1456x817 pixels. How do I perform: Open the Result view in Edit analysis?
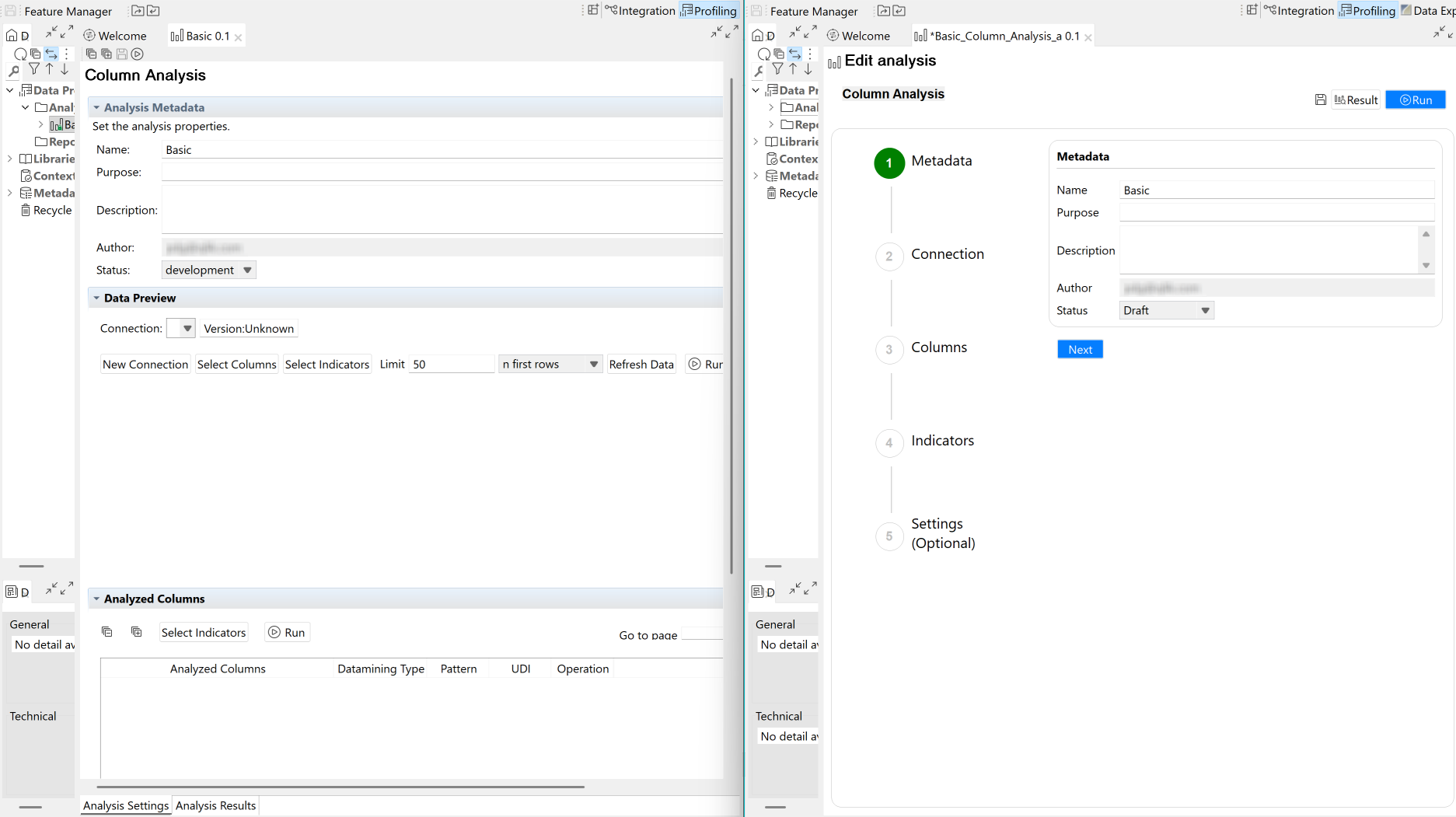1356,100
